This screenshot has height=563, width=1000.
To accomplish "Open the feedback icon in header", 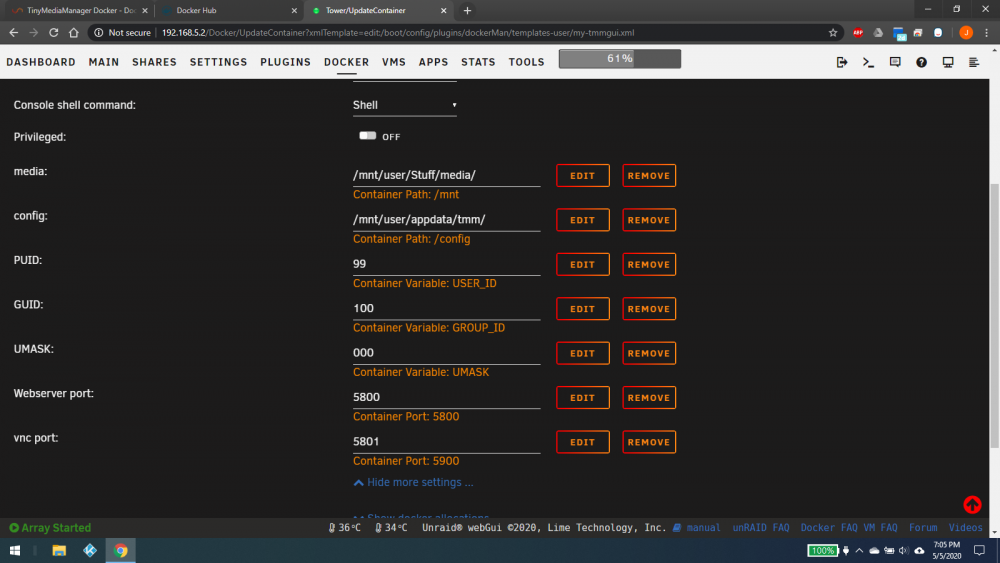I will tap(895, 62).
